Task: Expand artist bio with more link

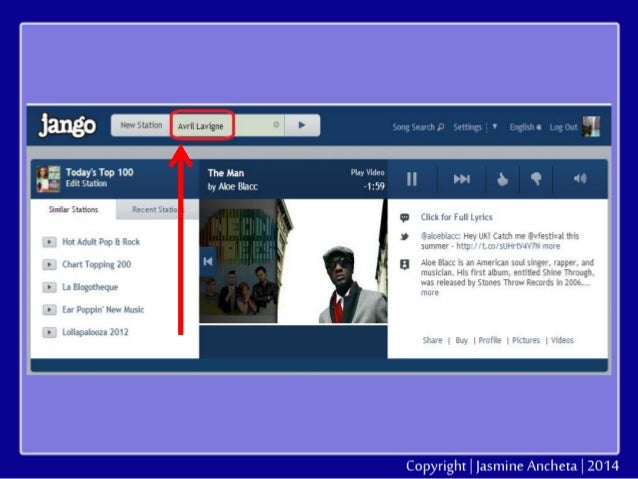Action: 430,293
